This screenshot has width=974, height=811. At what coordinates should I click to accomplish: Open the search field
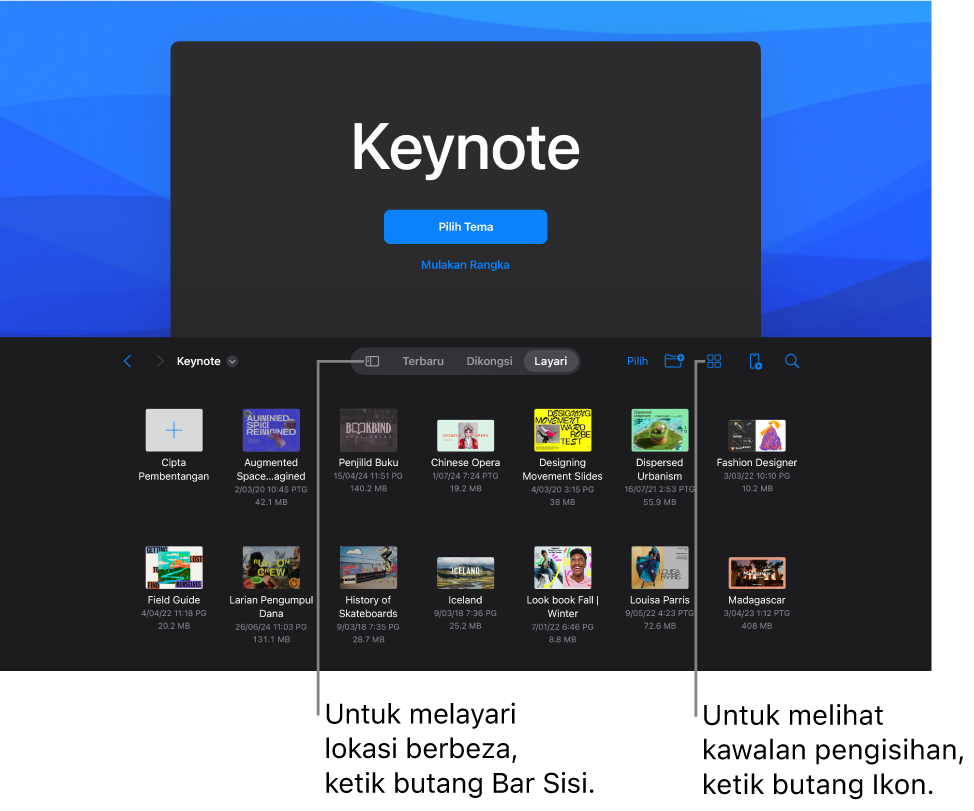point(792,361)
